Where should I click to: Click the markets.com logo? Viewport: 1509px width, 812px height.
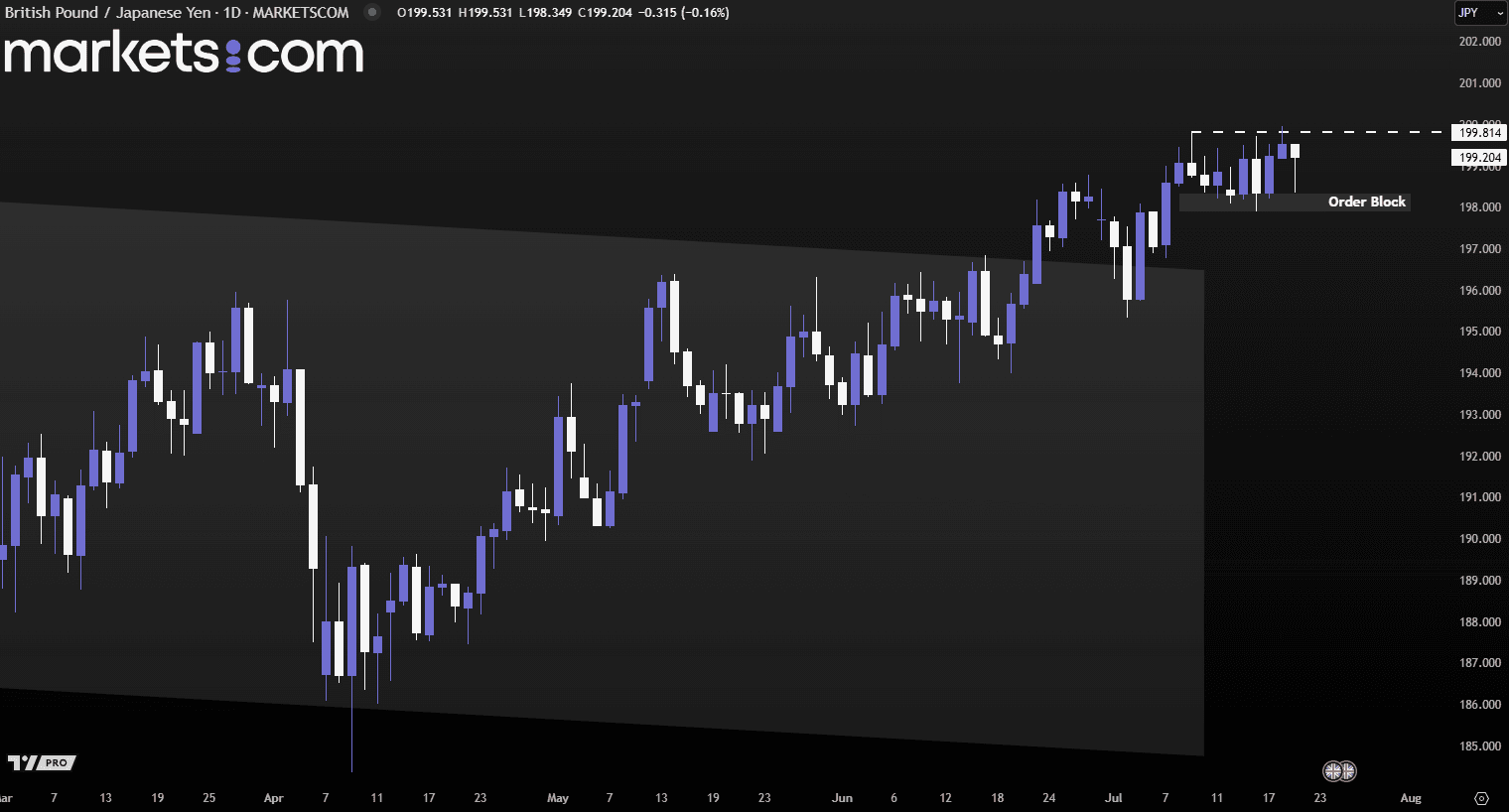pyautogui.click(x=184, y=54)
